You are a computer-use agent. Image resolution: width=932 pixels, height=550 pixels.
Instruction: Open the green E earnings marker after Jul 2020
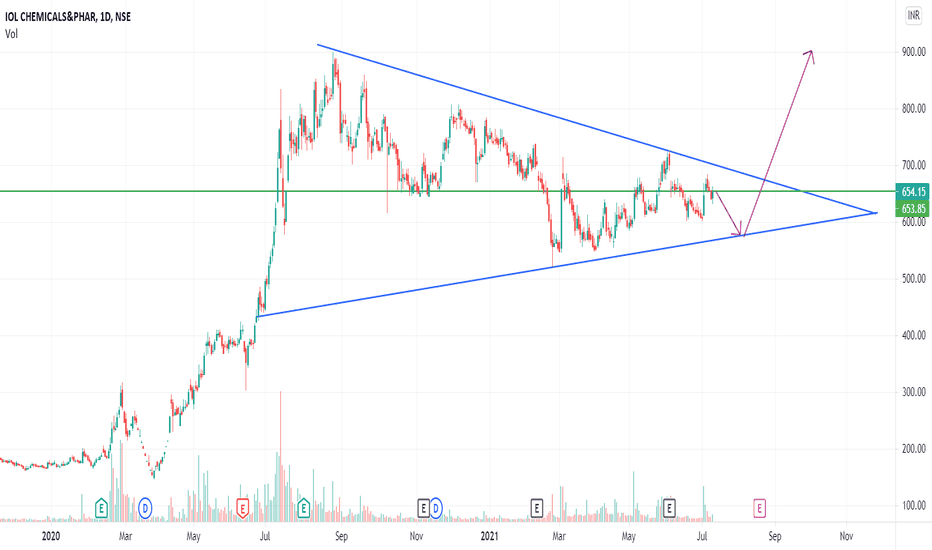pos(304,508)
